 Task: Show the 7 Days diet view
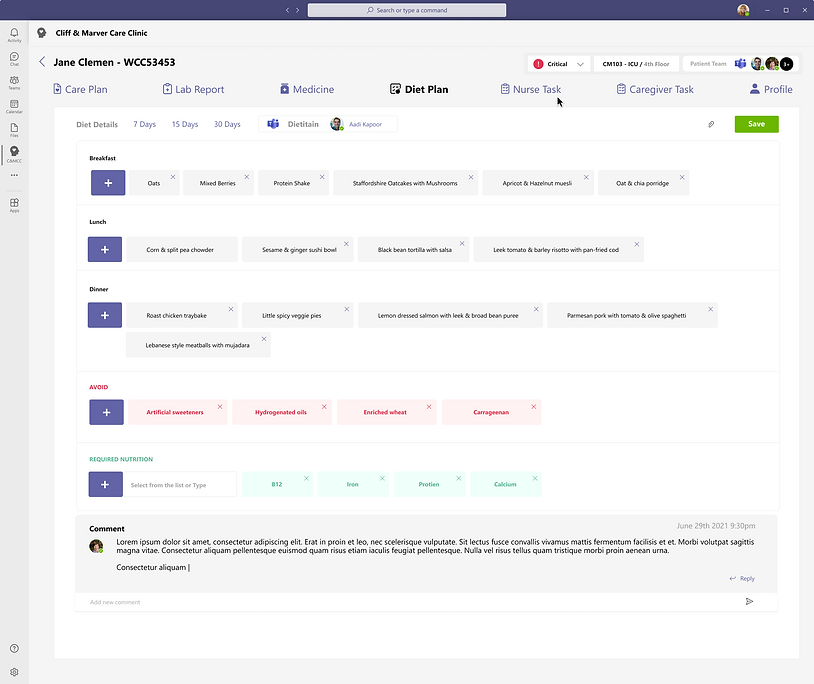point(144,124)
